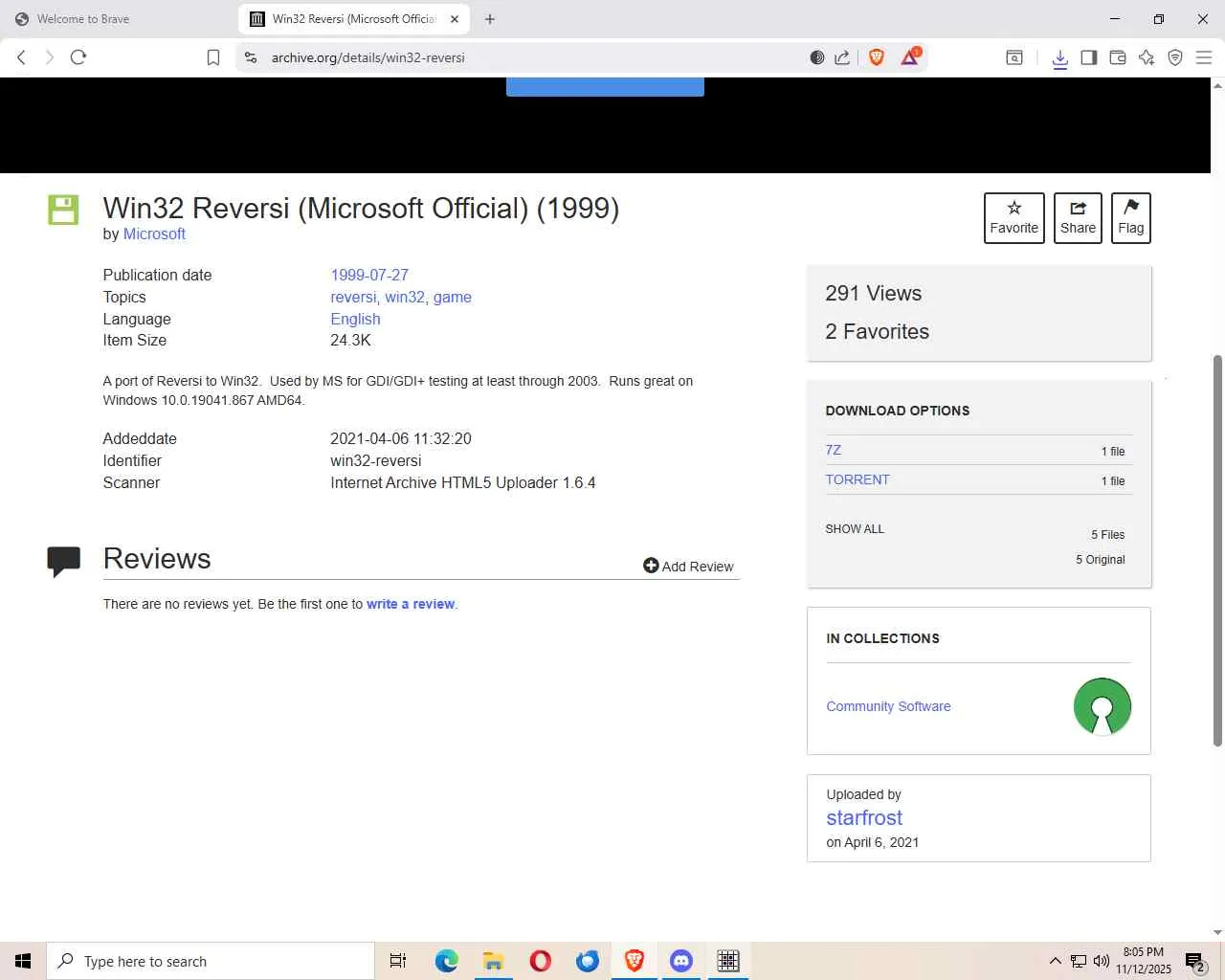The height and width of the screenshot is (980, 1225).
Task: Open the volume control in system tray
Action: point(1102,961)
